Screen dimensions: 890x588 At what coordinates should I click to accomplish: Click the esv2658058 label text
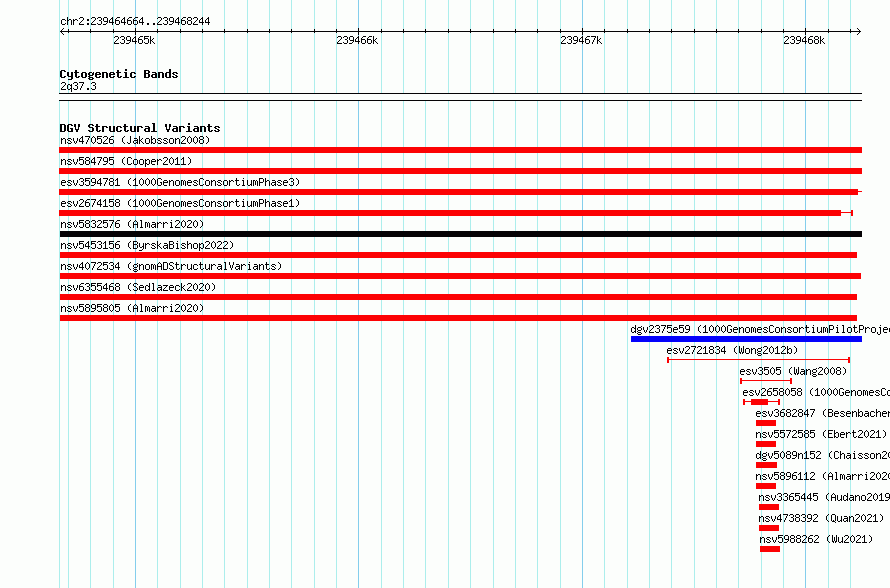[x=816, y=392]
